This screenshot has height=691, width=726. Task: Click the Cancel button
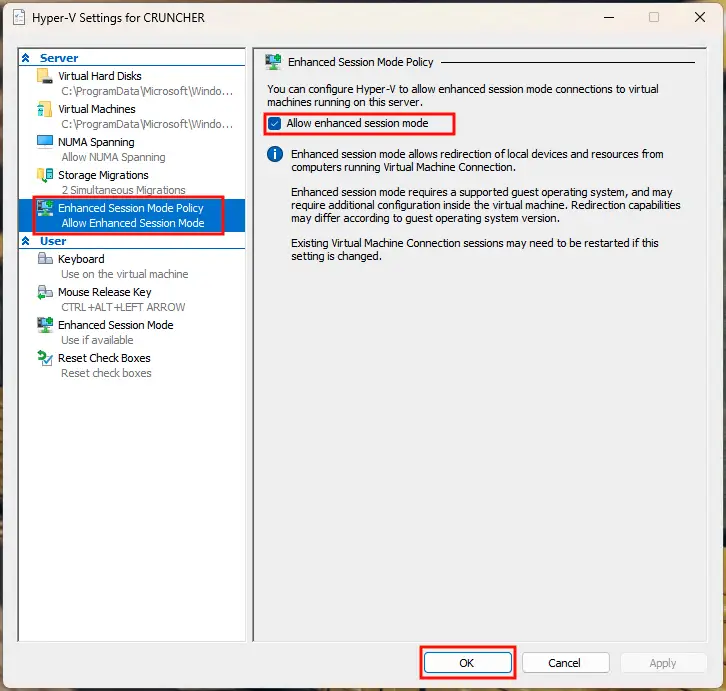point(565,663)
